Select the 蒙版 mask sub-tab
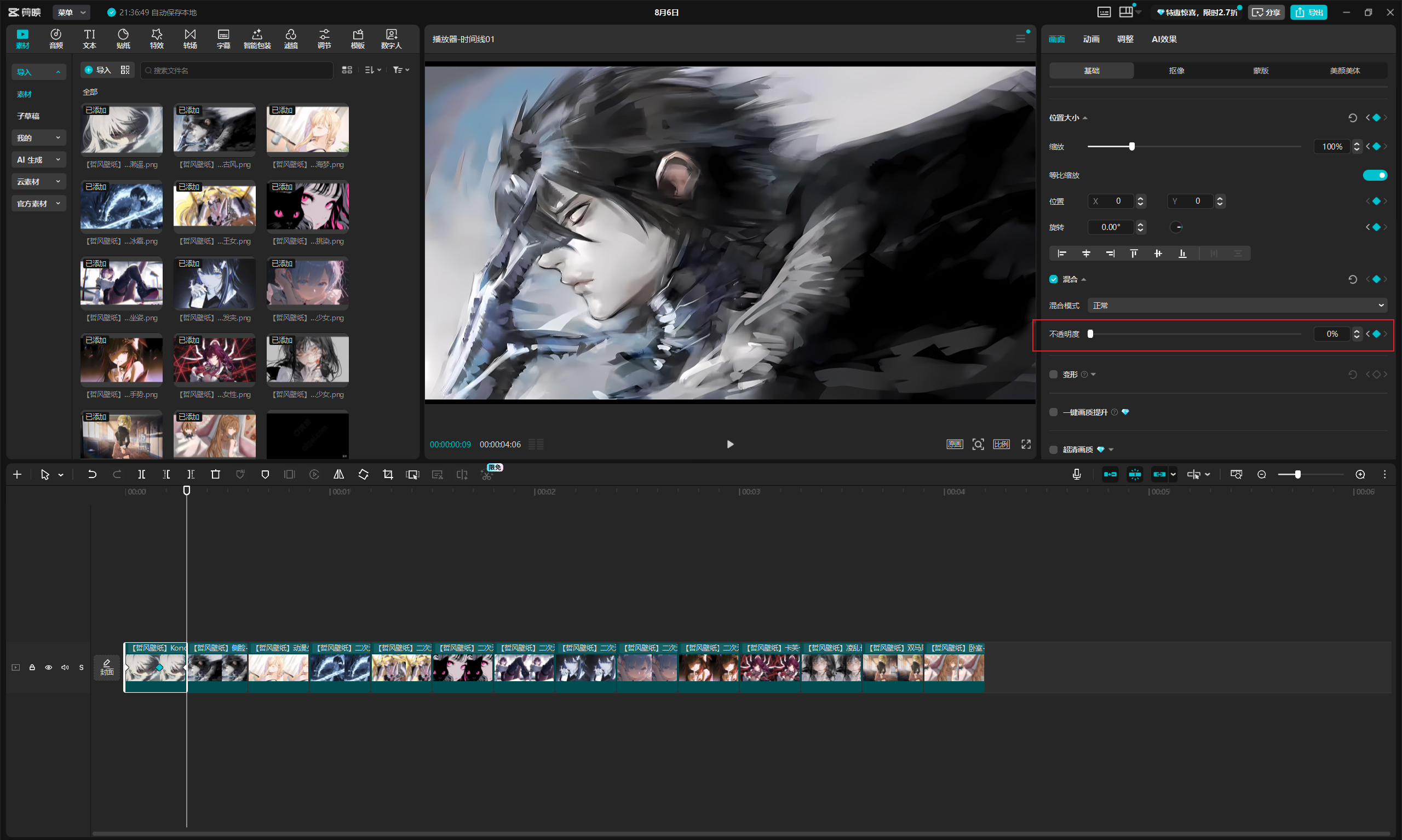Image resolution: width=1402 pixels, height=840 pixels. tap(1261, 71)
